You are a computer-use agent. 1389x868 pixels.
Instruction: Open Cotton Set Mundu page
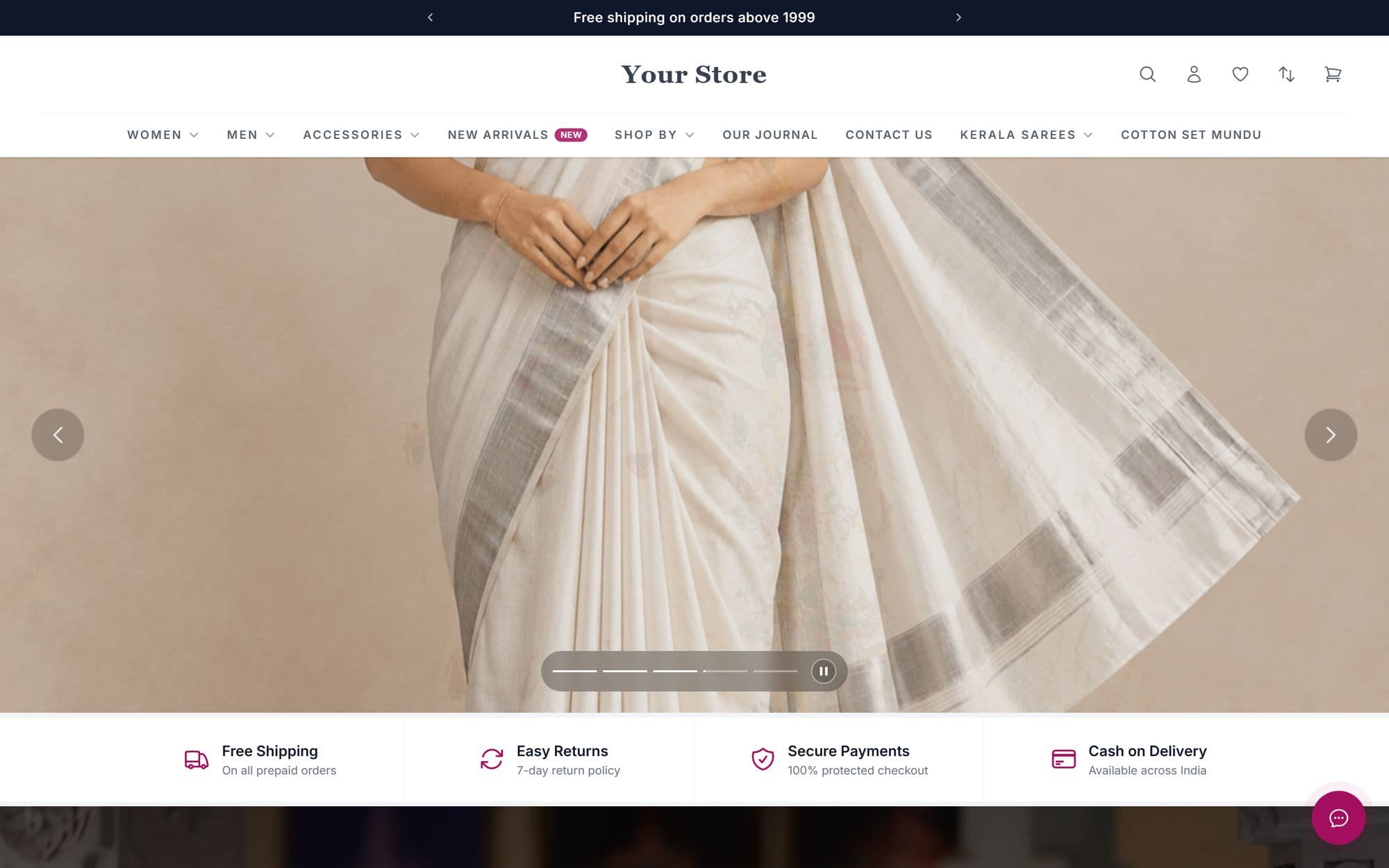[x=1191, y=135]
